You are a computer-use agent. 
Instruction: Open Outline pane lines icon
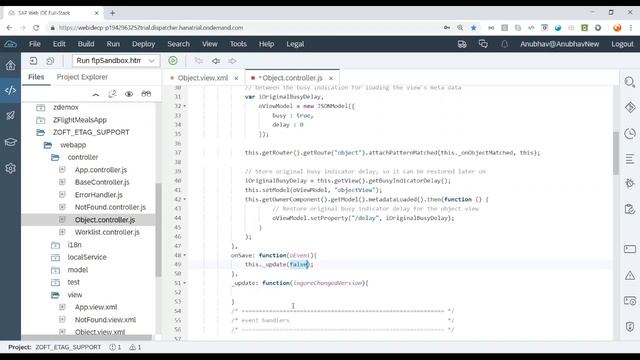coord(630,159)
